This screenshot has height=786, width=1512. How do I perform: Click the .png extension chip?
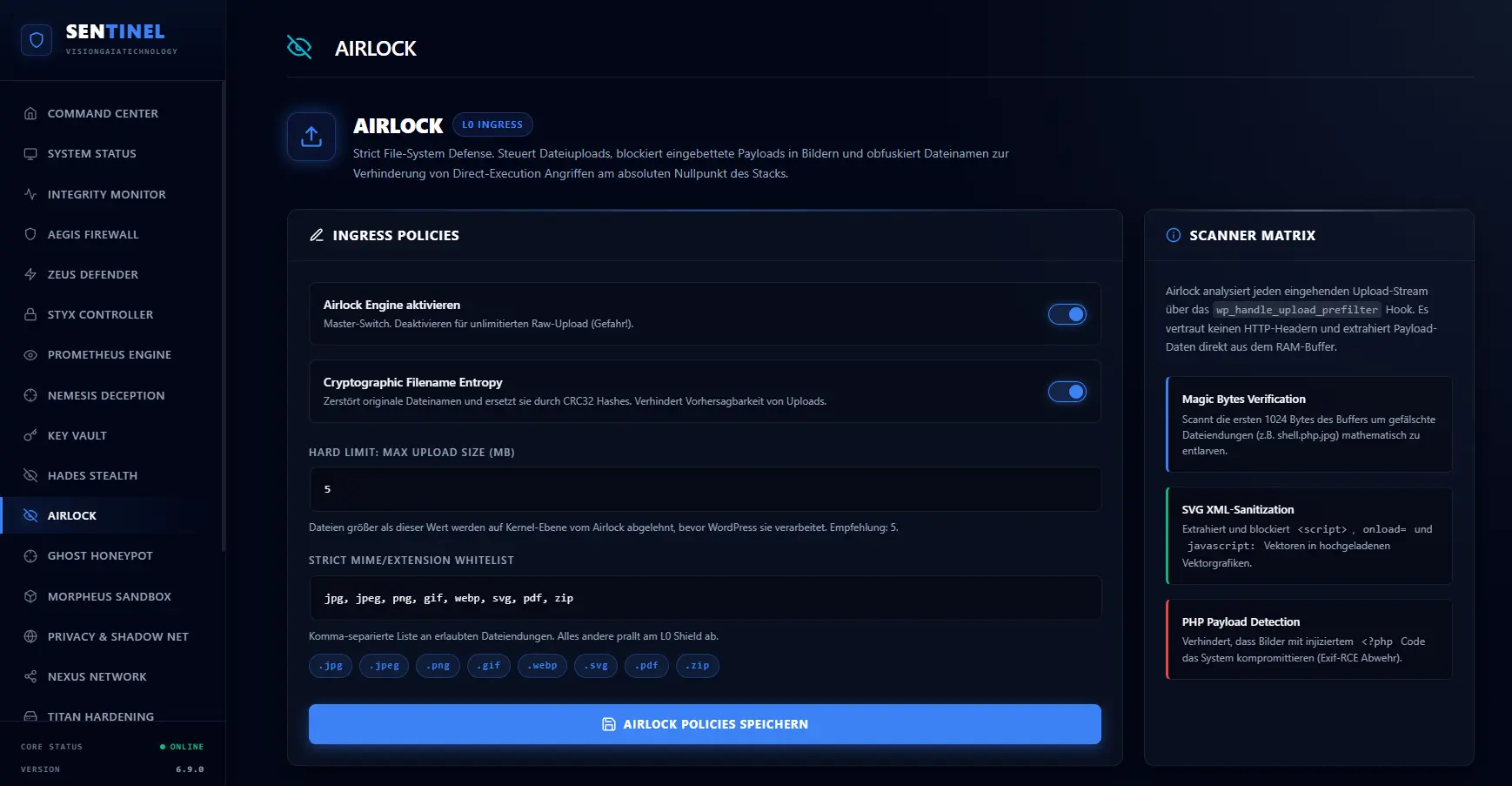coord(438,666)
